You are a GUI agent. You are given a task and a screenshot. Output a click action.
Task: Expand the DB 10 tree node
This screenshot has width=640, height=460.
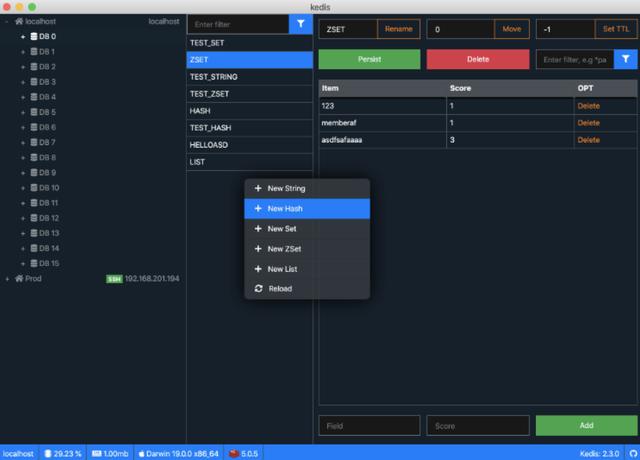click(23, 188)
